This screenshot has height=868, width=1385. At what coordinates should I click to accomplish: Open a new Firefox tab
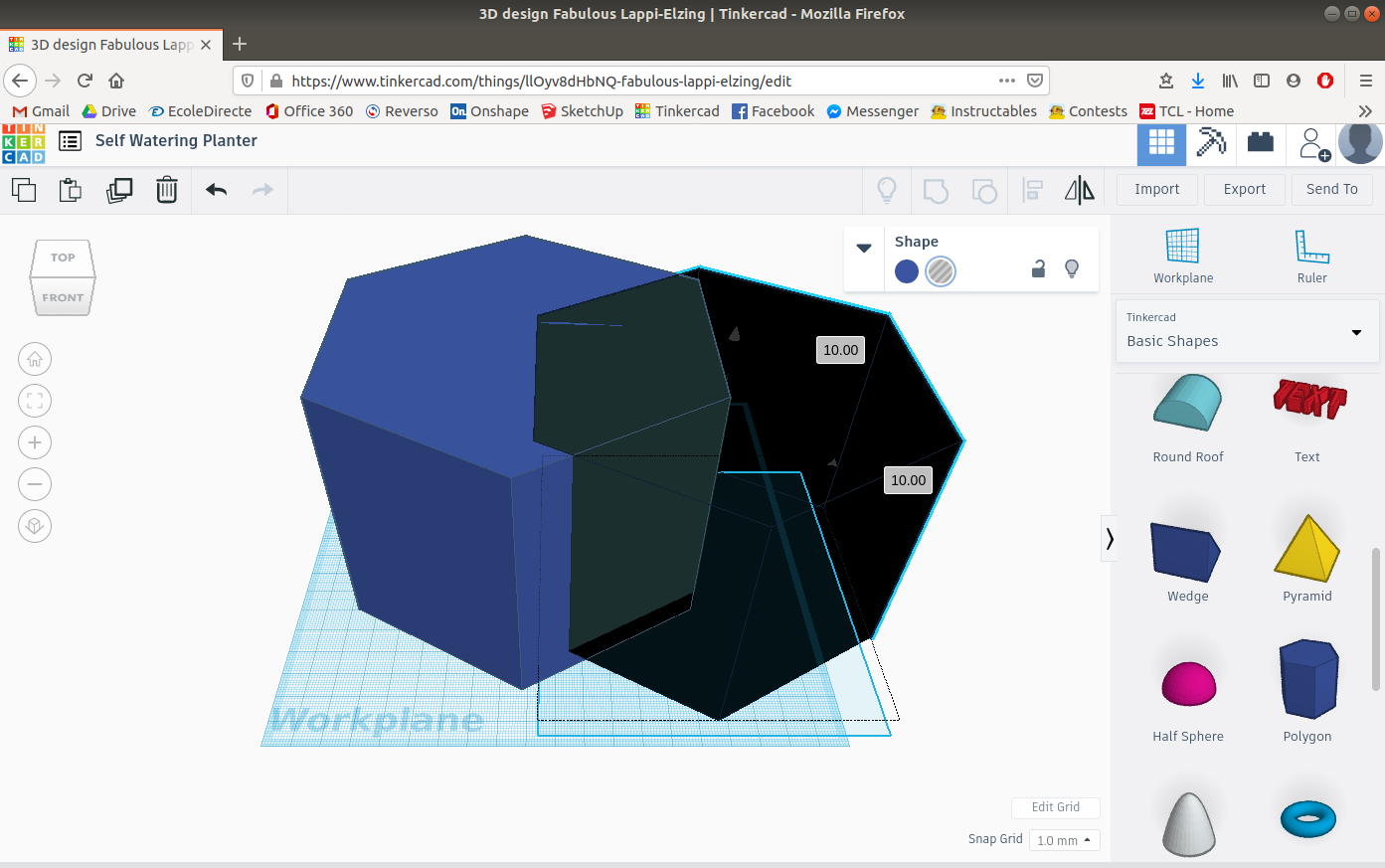(x=240, y=44)
